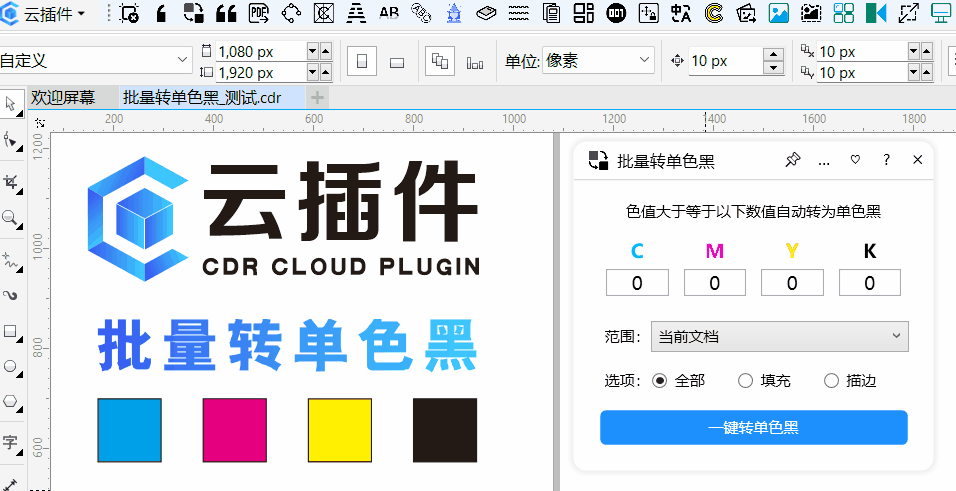Image resolution: width=956 pixels, height=491 pixels.
Task: Click the diagonal expand arrows icon
Action: 908,13
